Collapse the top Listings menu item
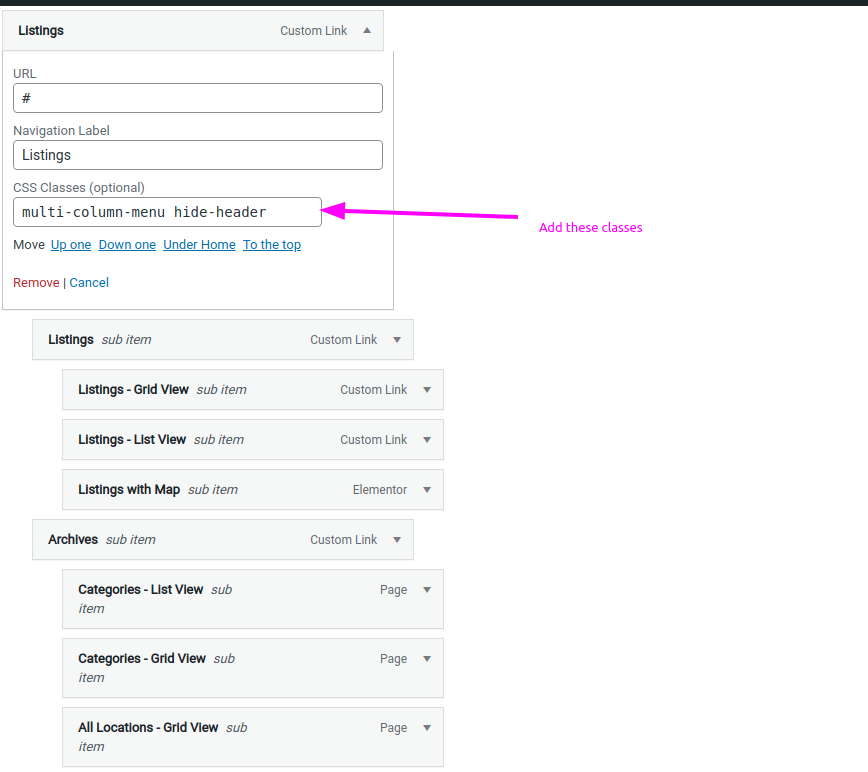The image size is (868, 772). click(x=367, y=31)
